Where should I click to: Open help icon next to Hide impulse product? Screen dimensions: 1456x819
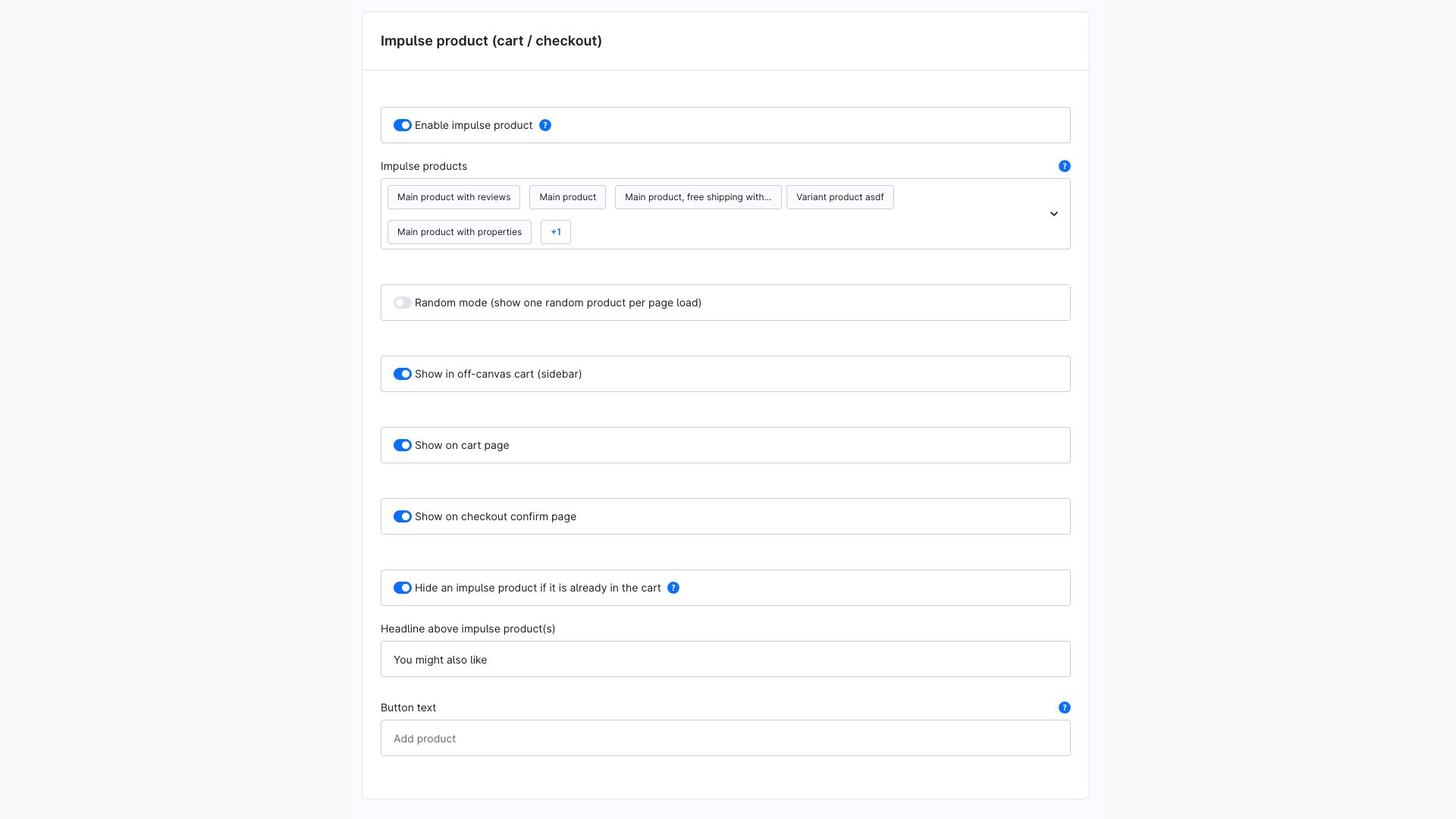pyautogui.click(x=673, y=588)
